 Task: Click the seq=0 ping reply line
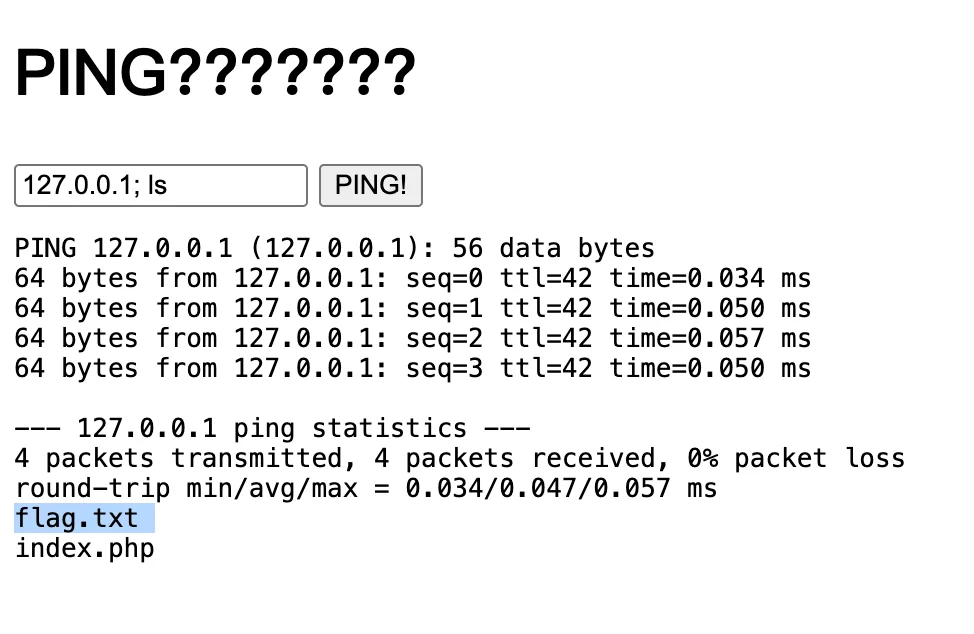pyautogui.click(x=412, y=278)
